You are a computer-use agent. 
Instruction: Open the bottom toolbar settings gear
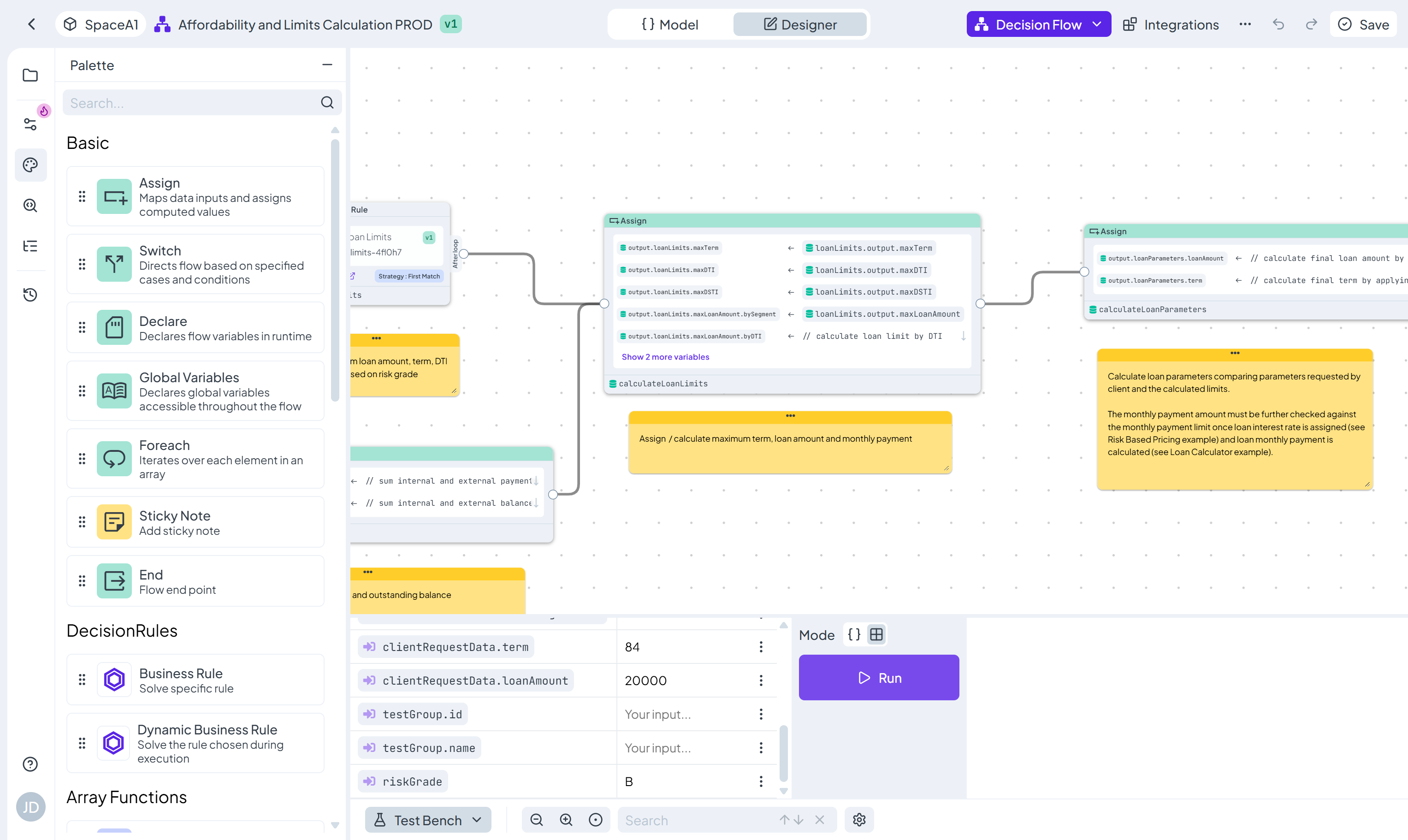[858, 820]
